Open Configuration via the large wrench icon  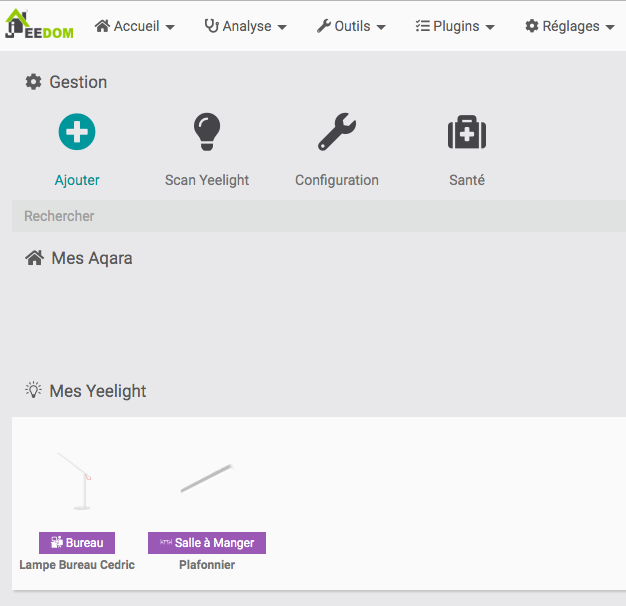tap(337, 132)
